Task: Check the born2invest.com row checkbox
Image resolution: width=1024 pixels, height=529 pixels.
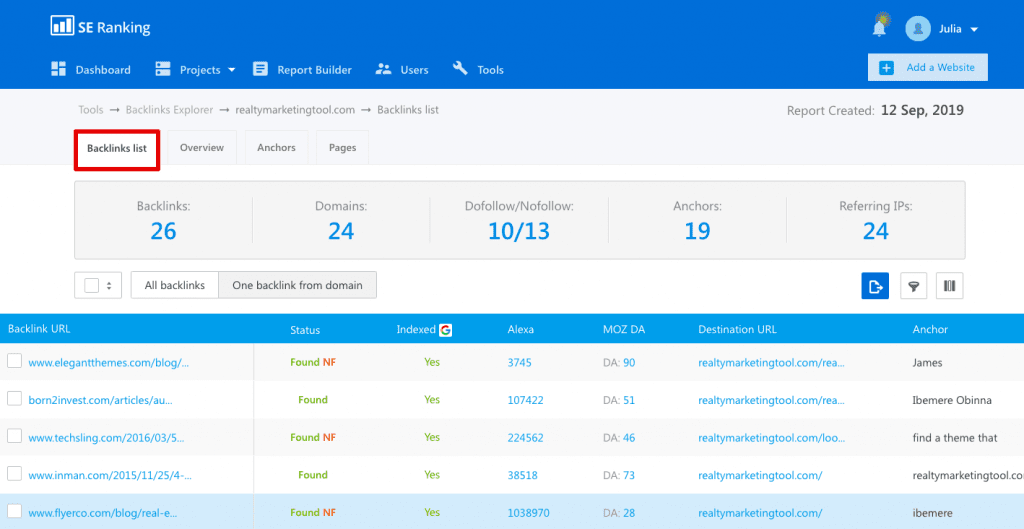Action: tap(14, 398)
